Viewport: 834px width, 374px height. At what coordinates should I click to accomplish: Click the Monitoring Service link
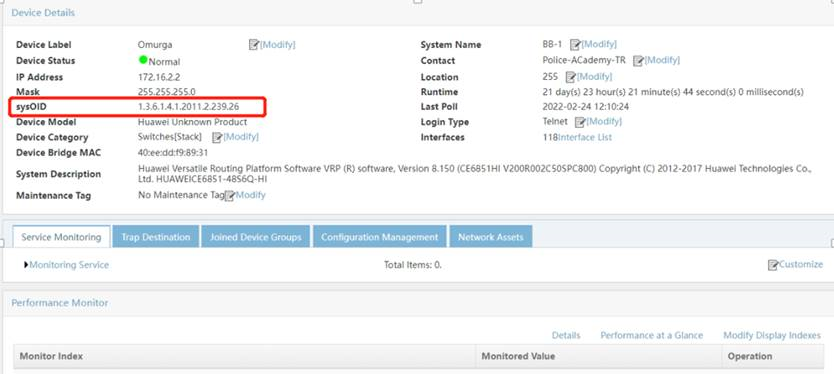tap(69, 264)
